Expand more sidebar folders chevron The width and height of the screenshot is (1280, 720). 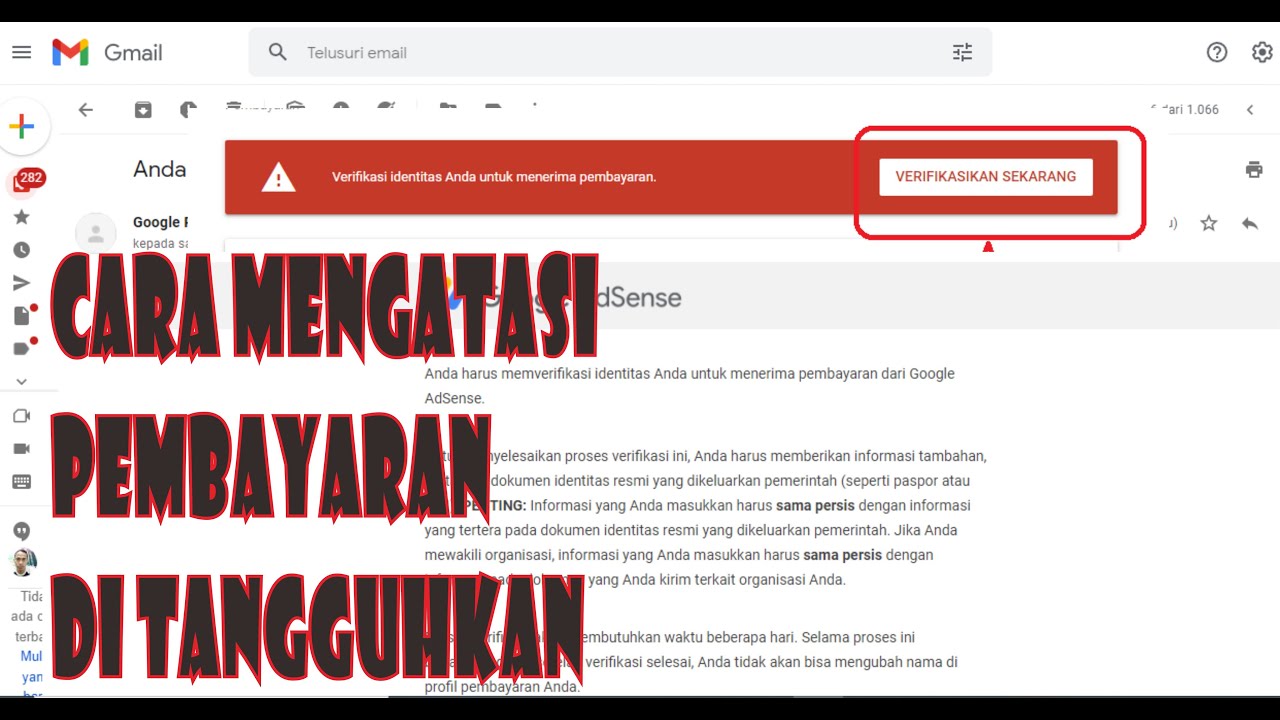tap(21, 381)
